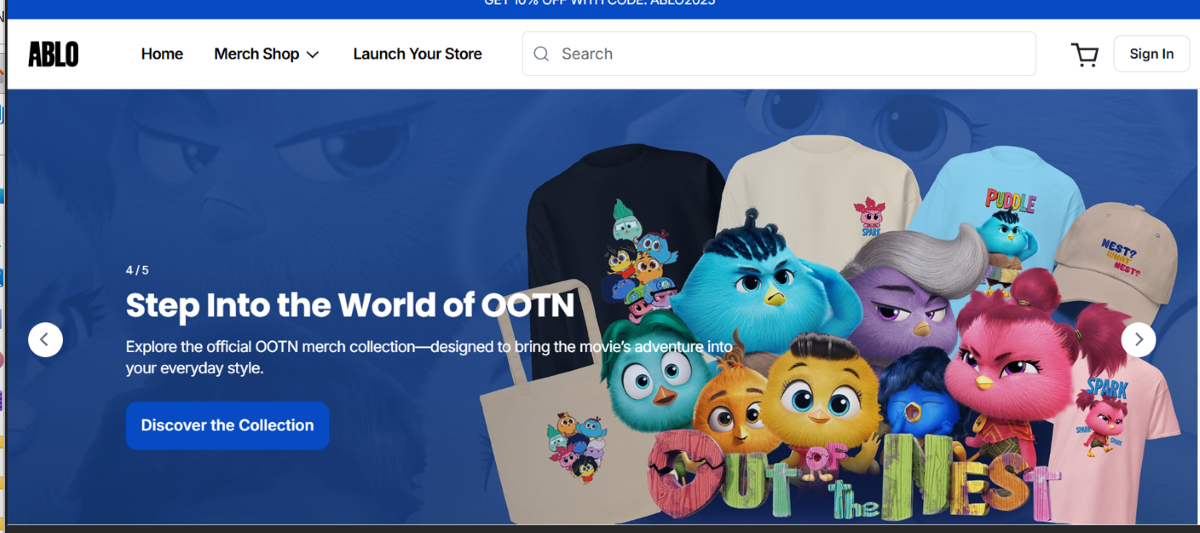Viewport: 1200px width, 533px height.
Task: Click the ABLO logo
Action: (x=53, y=54)
